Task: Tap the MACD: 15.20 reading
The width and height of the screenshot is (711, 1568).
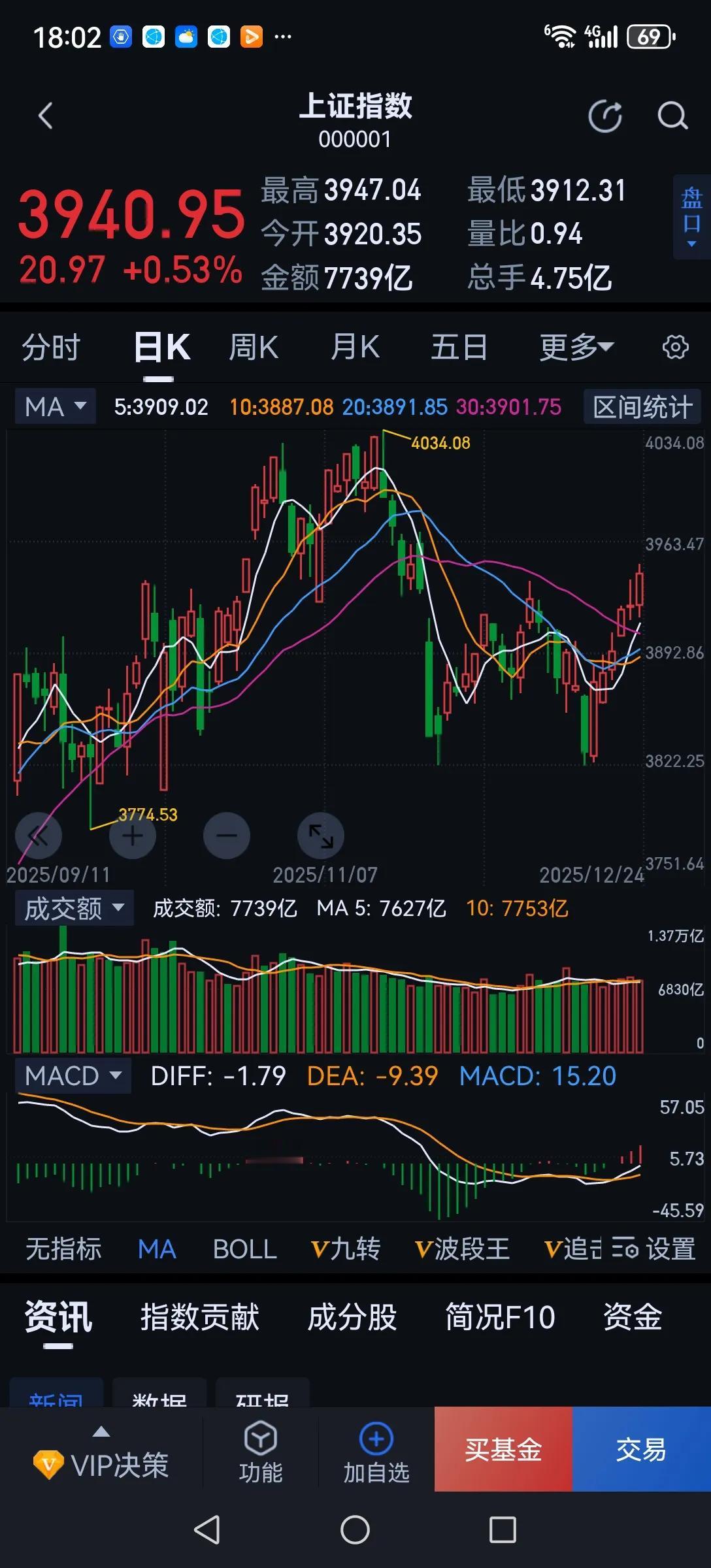Action: point(538,1076)
